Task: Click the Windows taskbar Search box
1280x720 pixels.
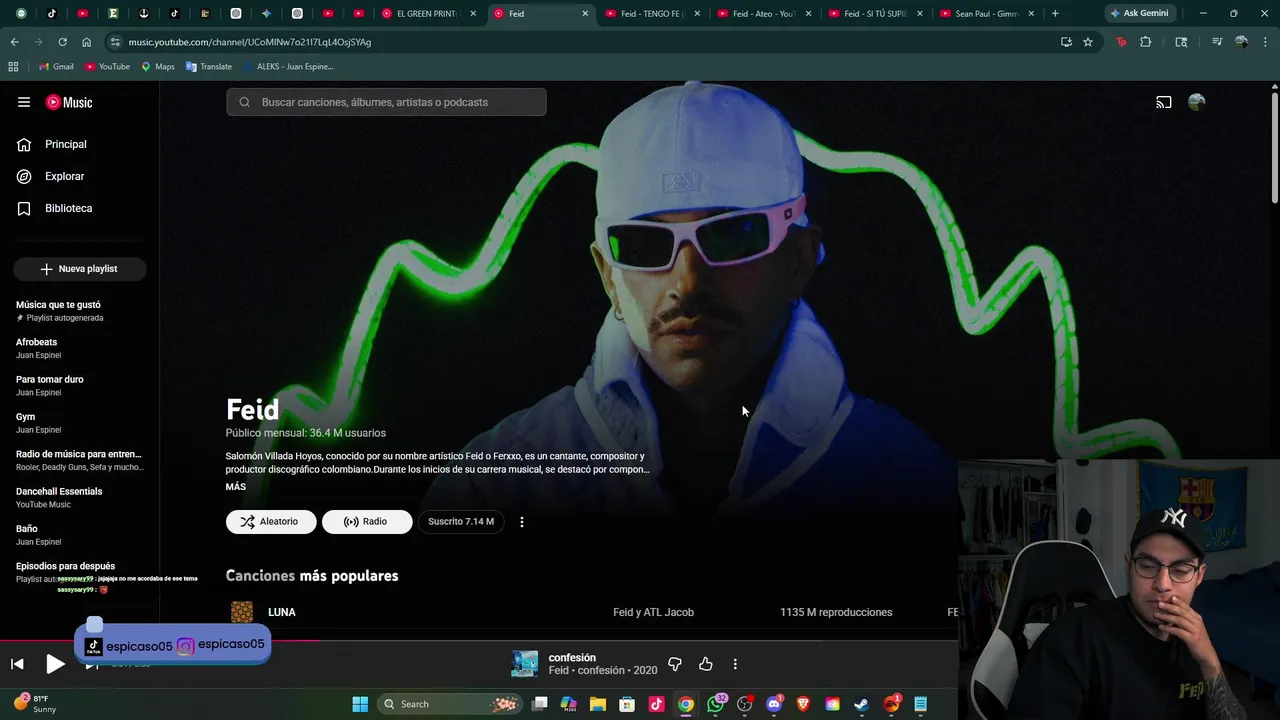Action: coord(449,704)
